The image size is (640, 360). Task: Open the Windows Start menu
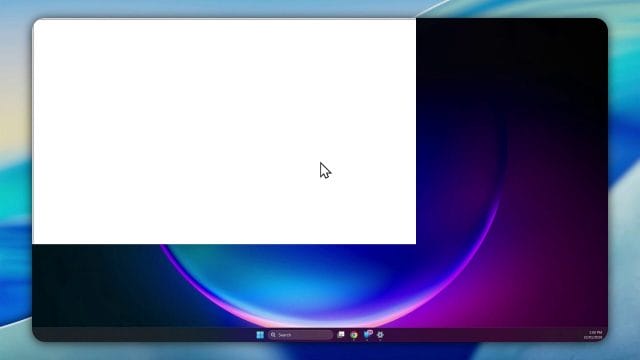coord(260,335)
